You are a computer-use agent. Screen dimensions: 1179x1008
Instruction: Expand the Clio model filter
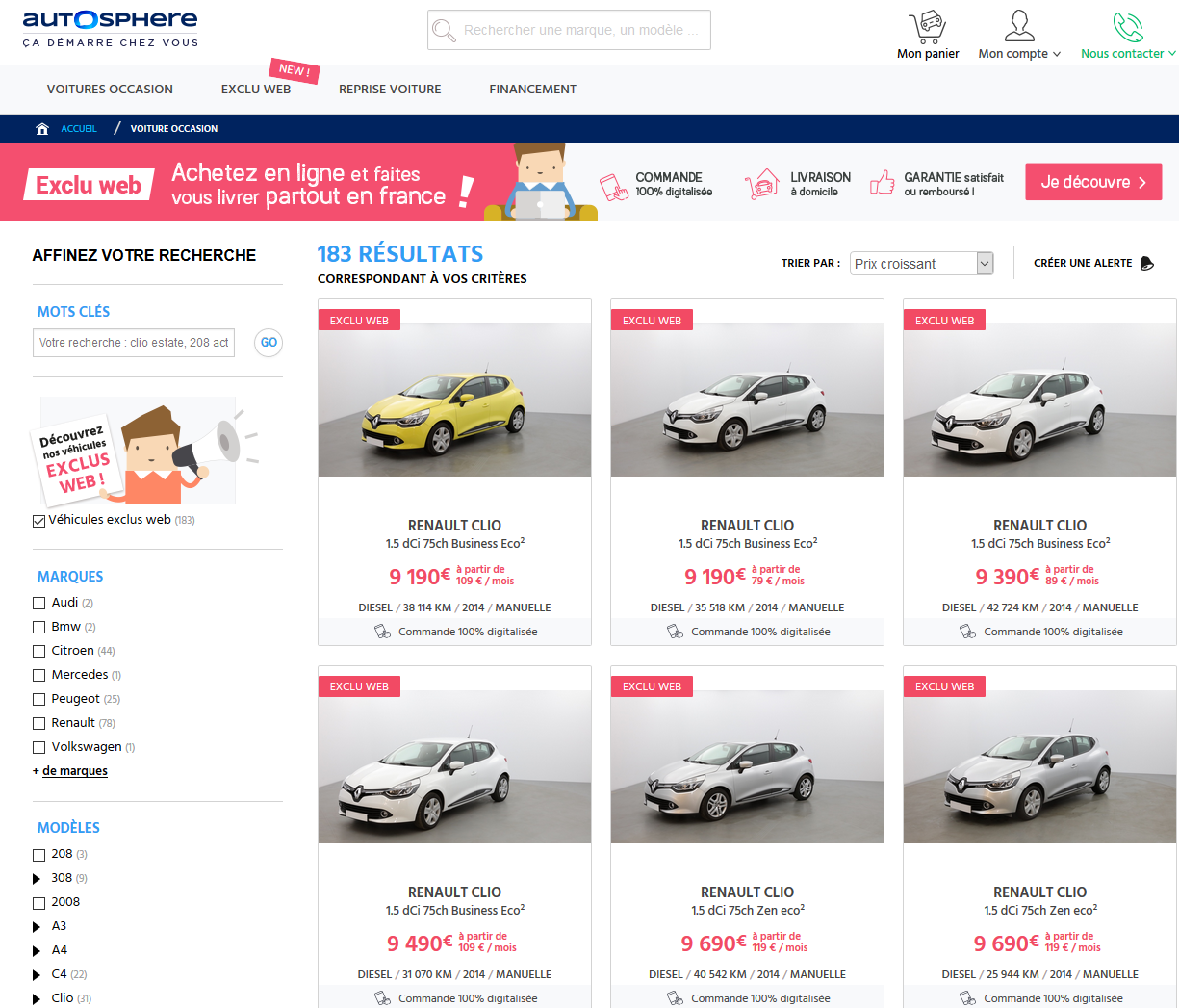[x=38, y=998]
